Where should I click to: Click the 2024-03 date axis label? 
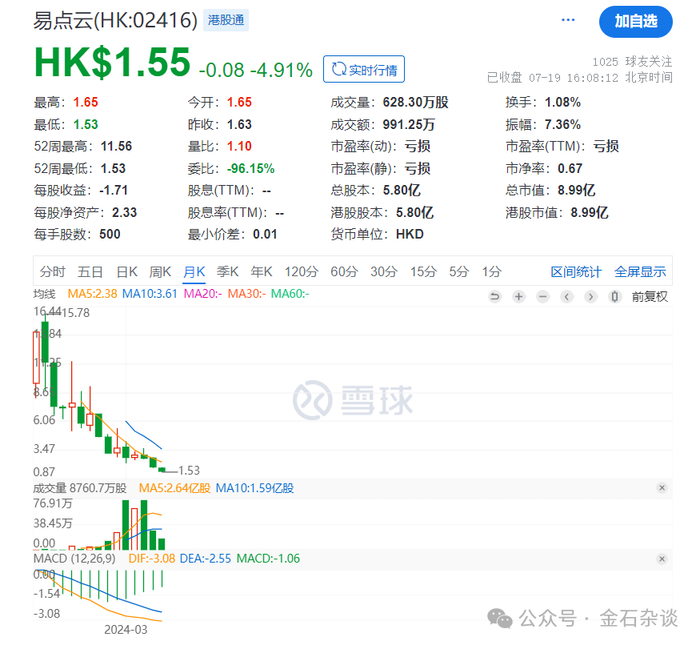[x=126, y=629]
